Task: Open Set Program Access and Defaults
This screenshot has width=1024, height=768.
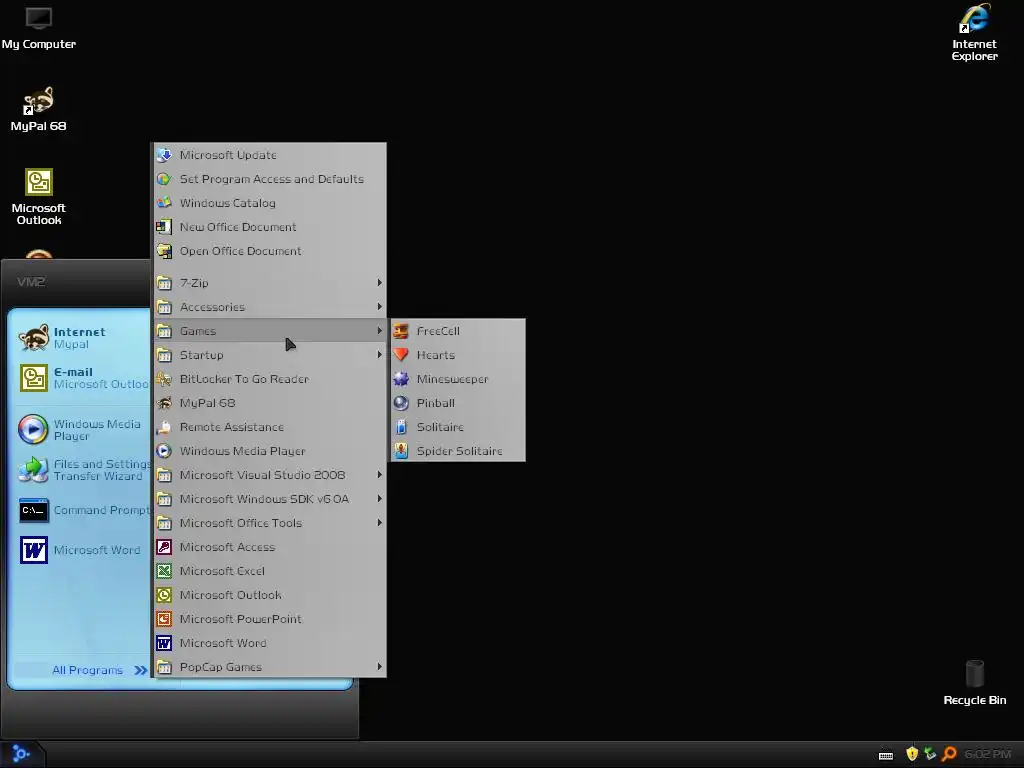Action: [x=270, y=179]
